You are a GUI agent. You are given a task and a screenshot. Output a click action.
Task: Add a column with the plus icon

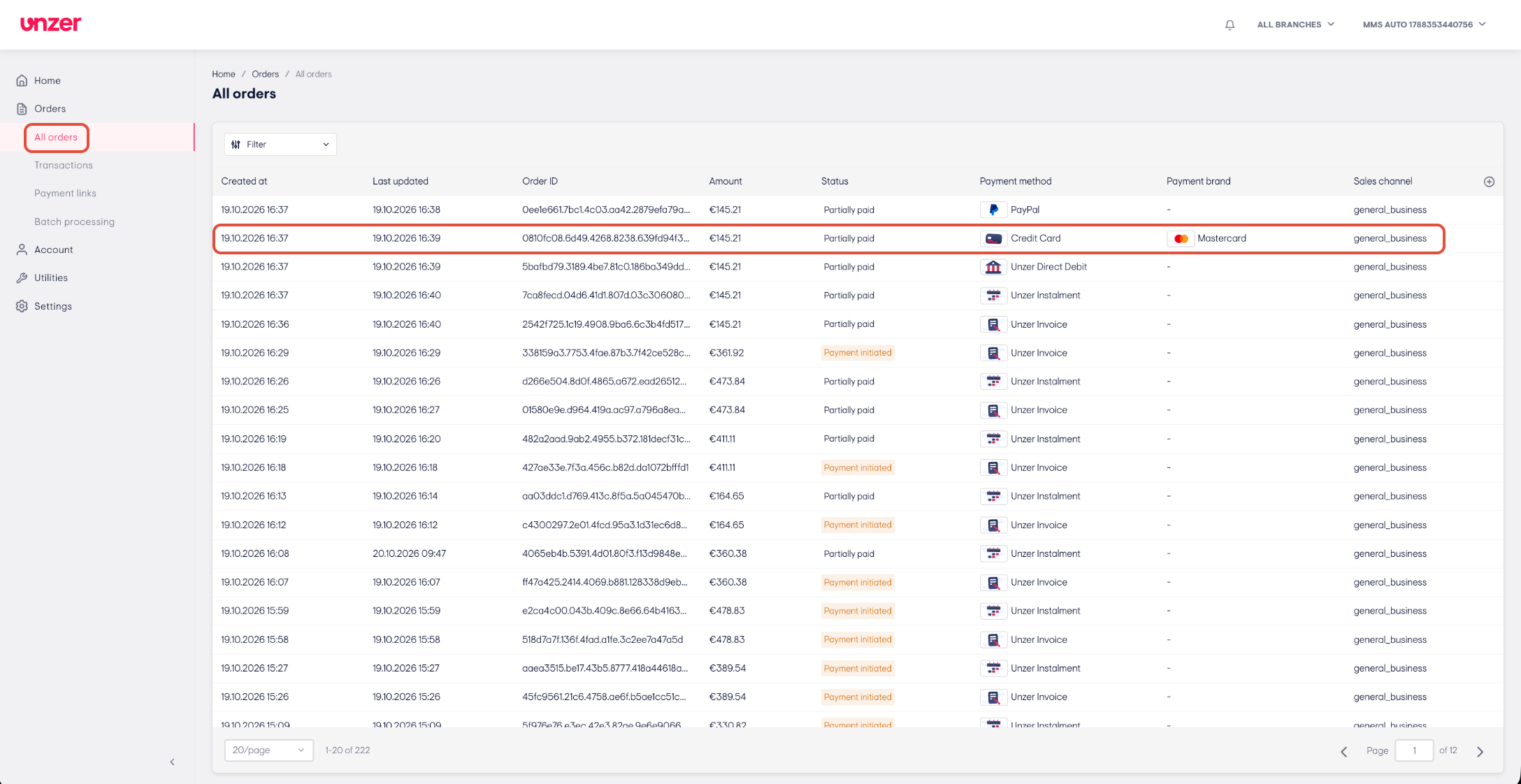pos(1489,182)
